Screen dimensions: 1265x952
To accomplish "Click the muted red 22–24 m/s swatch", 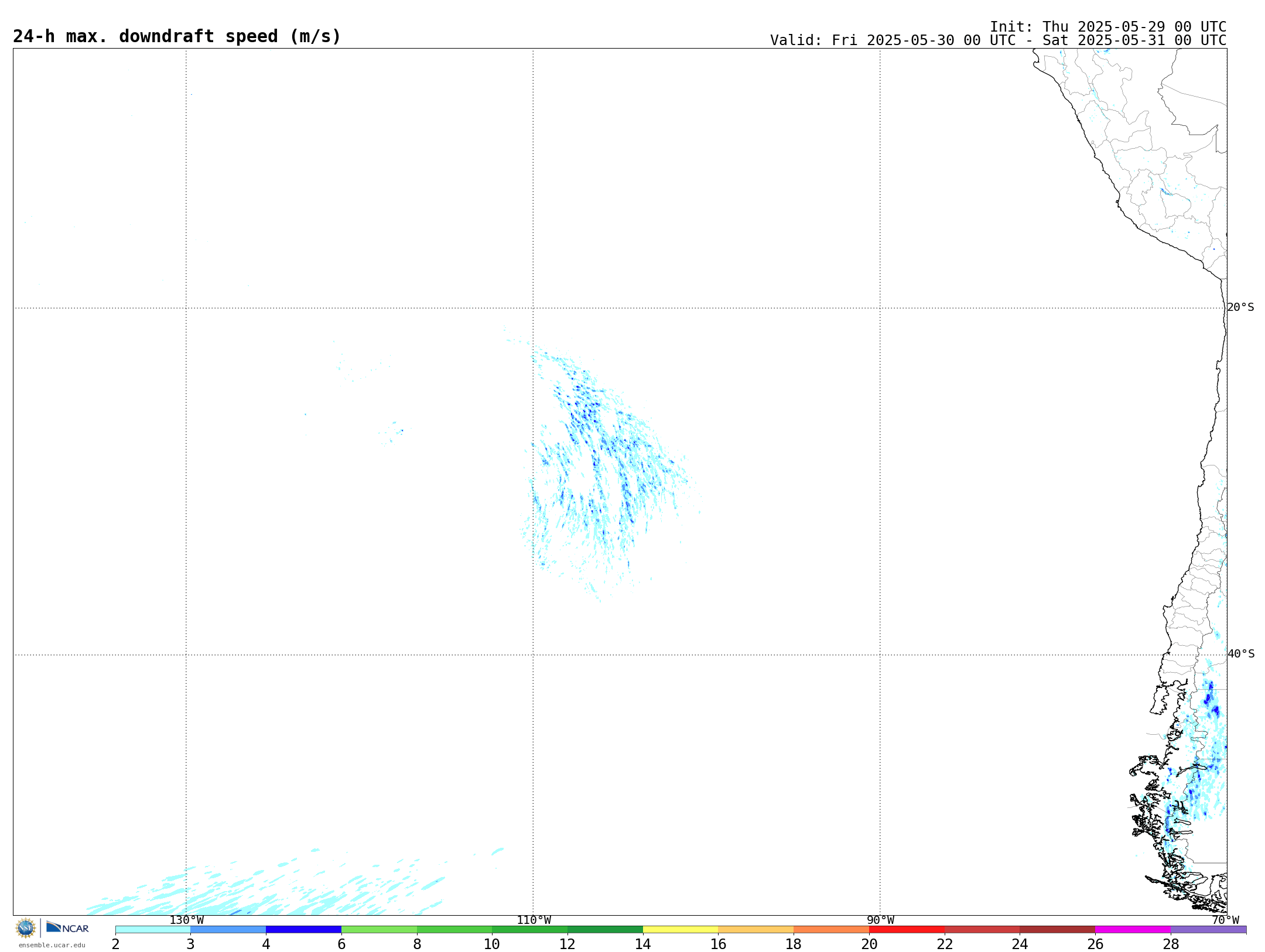I will 982,930.
